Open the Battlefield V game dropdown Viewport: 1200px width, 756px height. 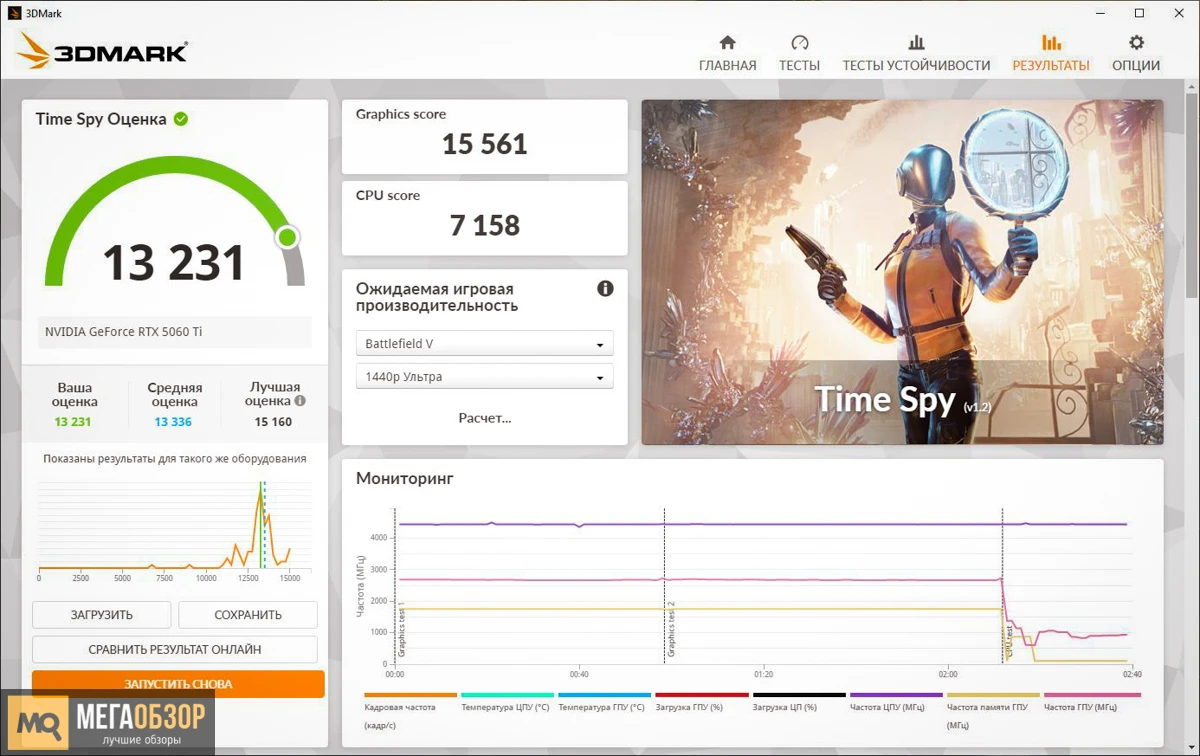pyautogui.click(x=485, y=344)
